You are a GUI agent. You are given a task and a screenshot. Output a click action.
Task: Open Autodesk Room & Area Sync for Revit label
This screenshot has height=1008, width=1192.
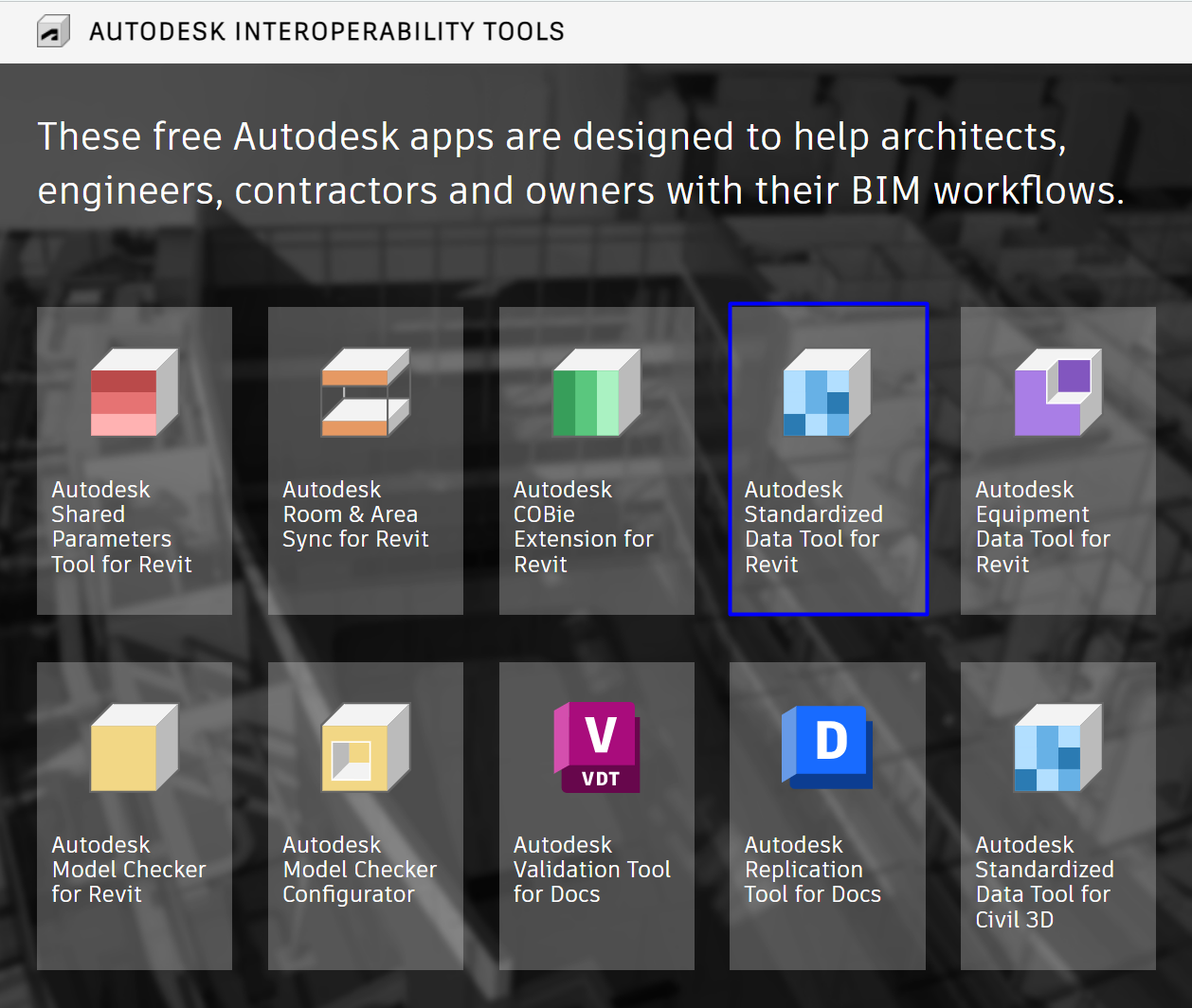coord(356,514)
